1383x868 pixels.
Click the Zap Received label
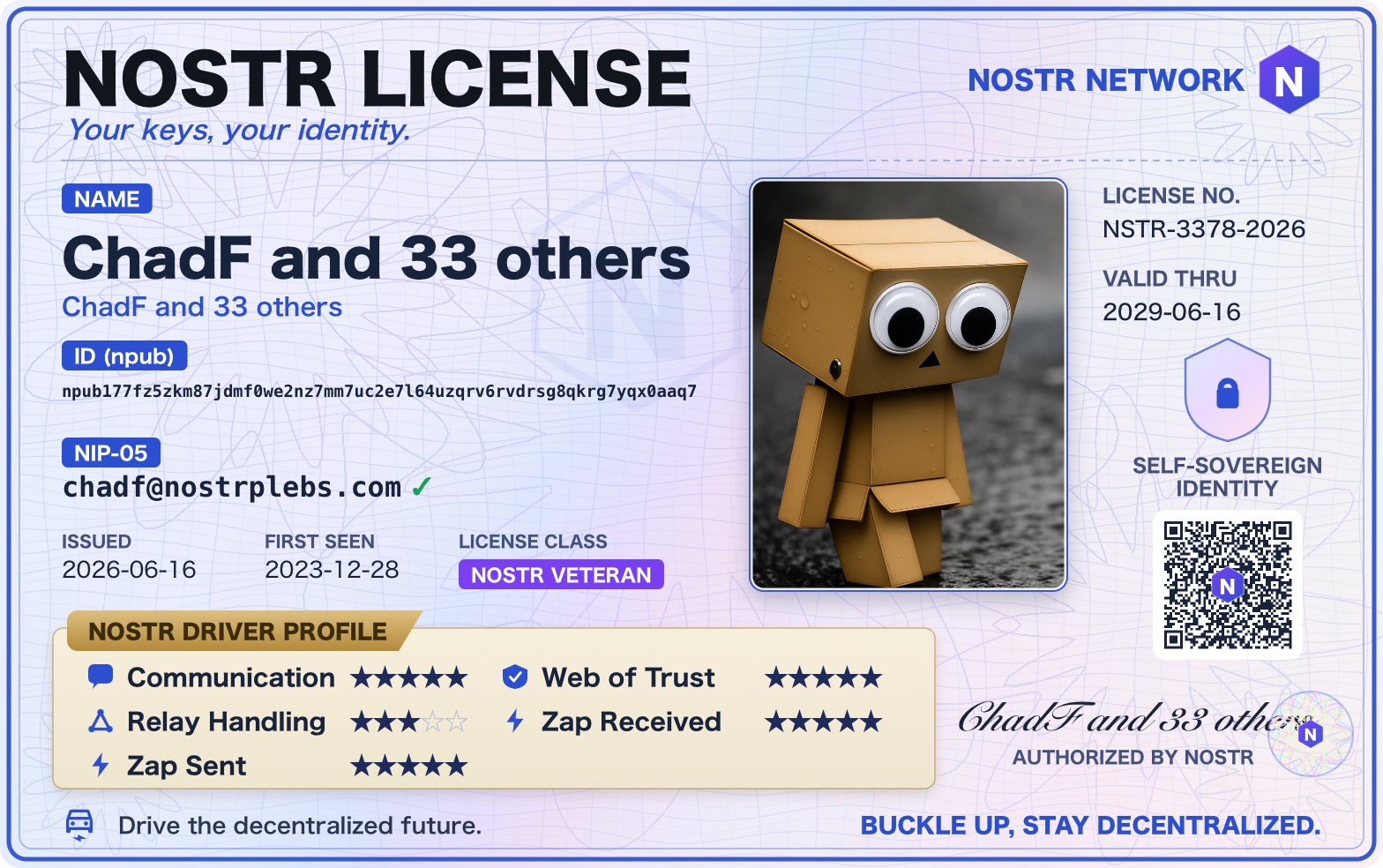pos(632,722)
